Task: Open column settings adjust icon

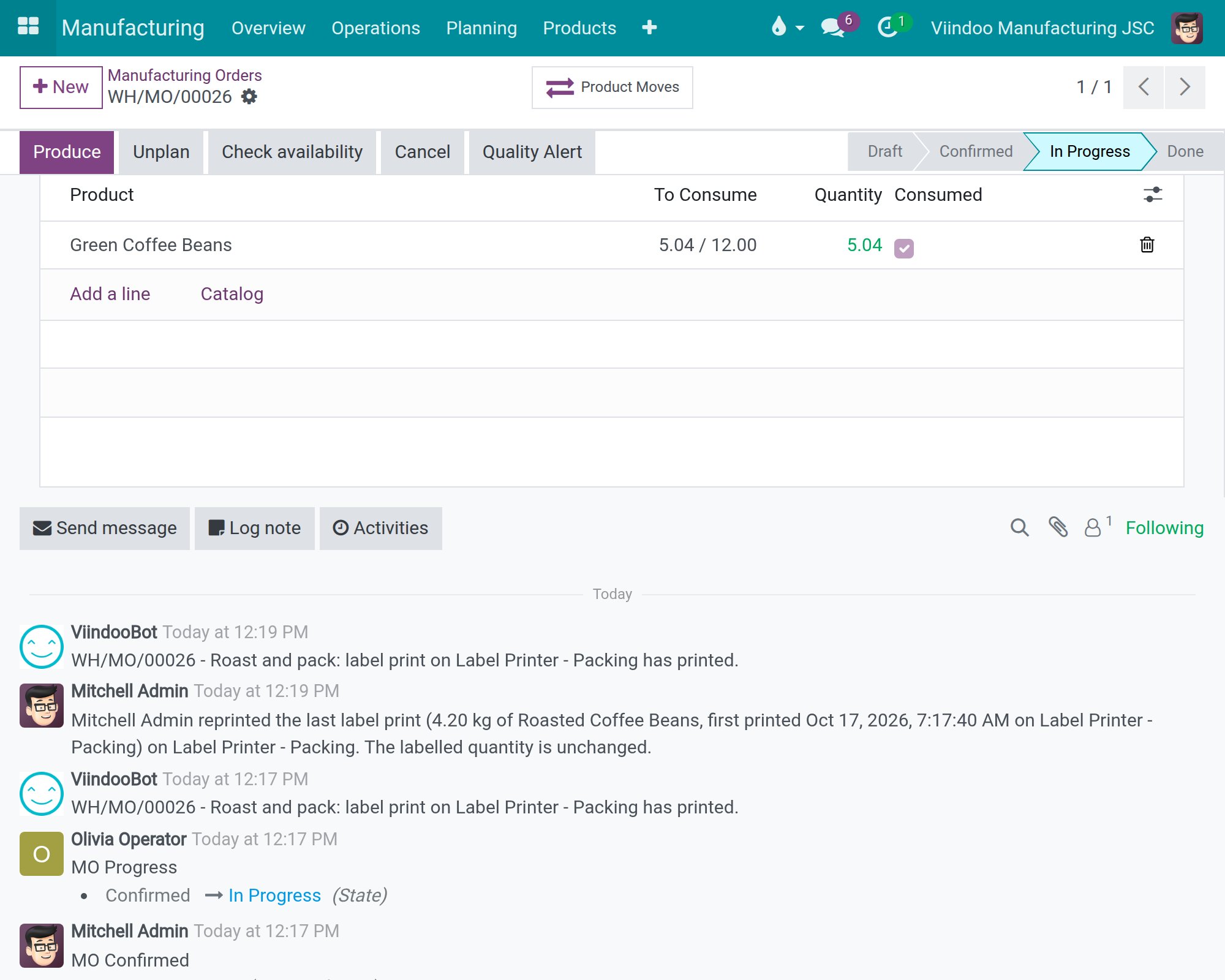Action: click(x=1152, y=195)
